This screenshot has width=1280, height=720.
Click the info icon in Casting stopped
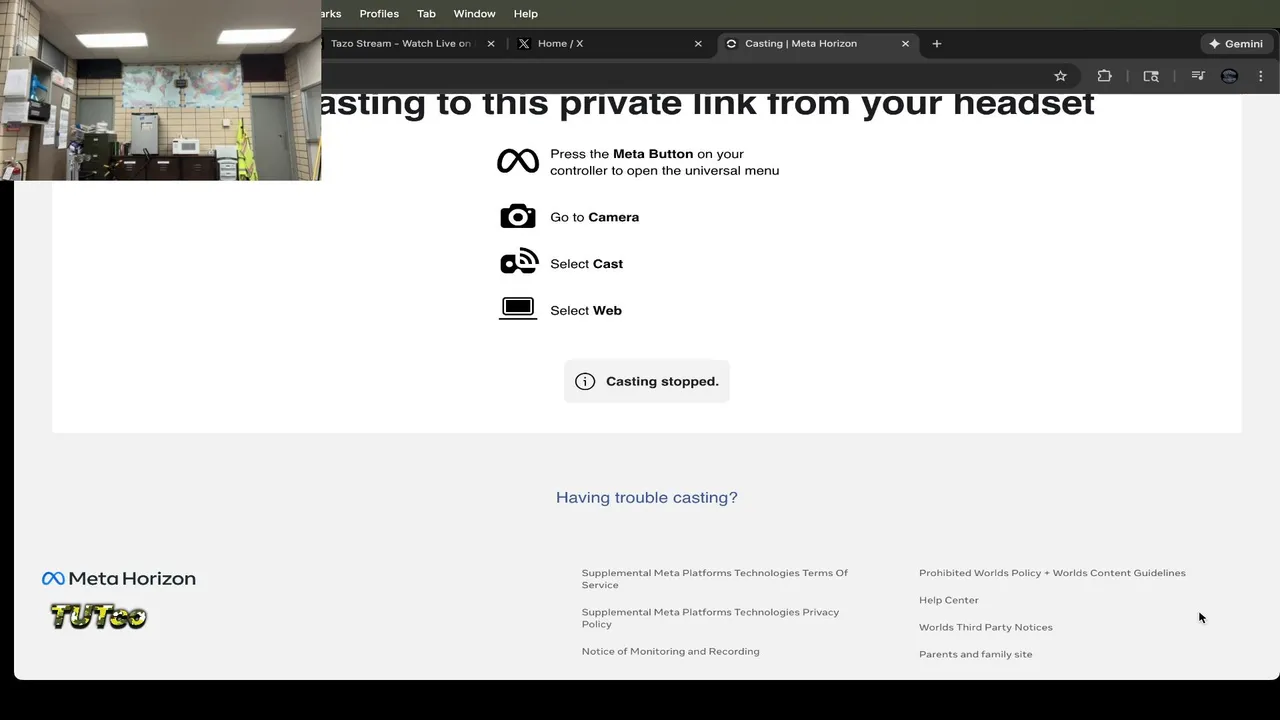[585, 381]
